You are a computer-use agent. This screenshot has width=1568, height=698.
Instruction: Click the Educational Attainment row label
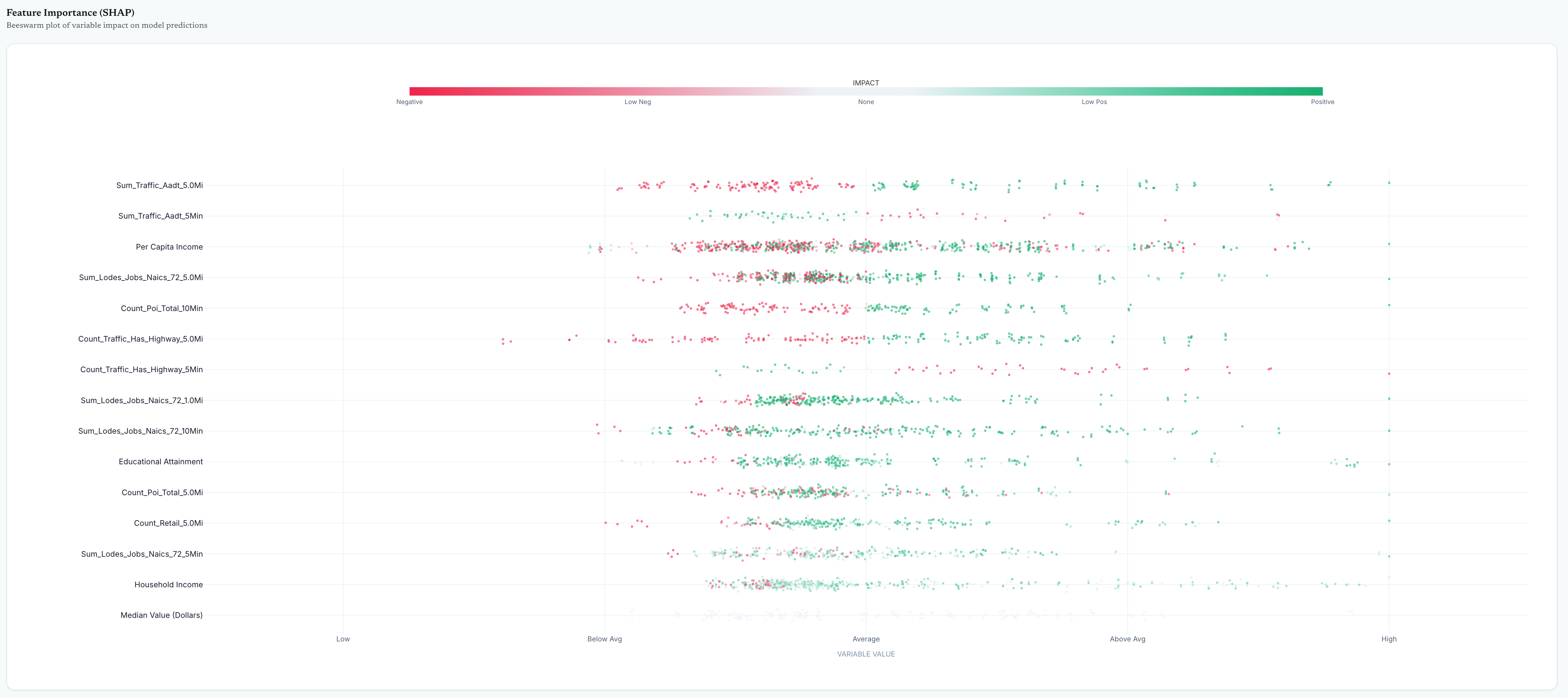[161, 461]
